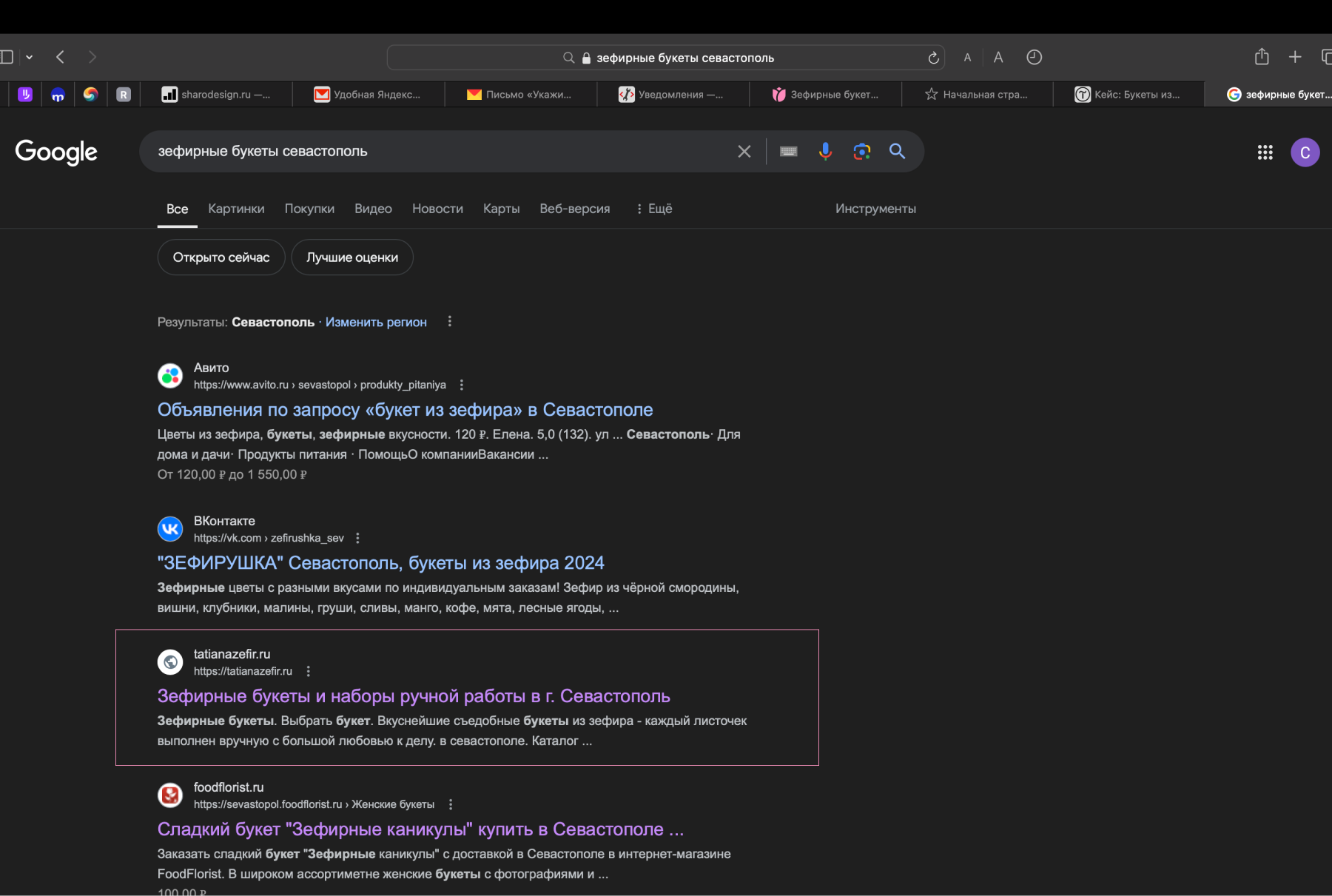Open Avito «букет из зефира» result link

click(405, 410)
